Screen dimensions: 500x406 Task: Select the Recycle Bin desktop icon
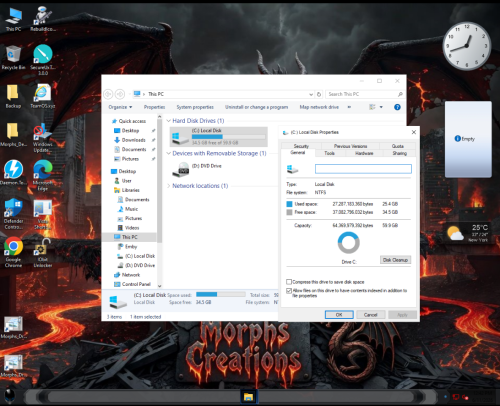[x=13, y=54]
